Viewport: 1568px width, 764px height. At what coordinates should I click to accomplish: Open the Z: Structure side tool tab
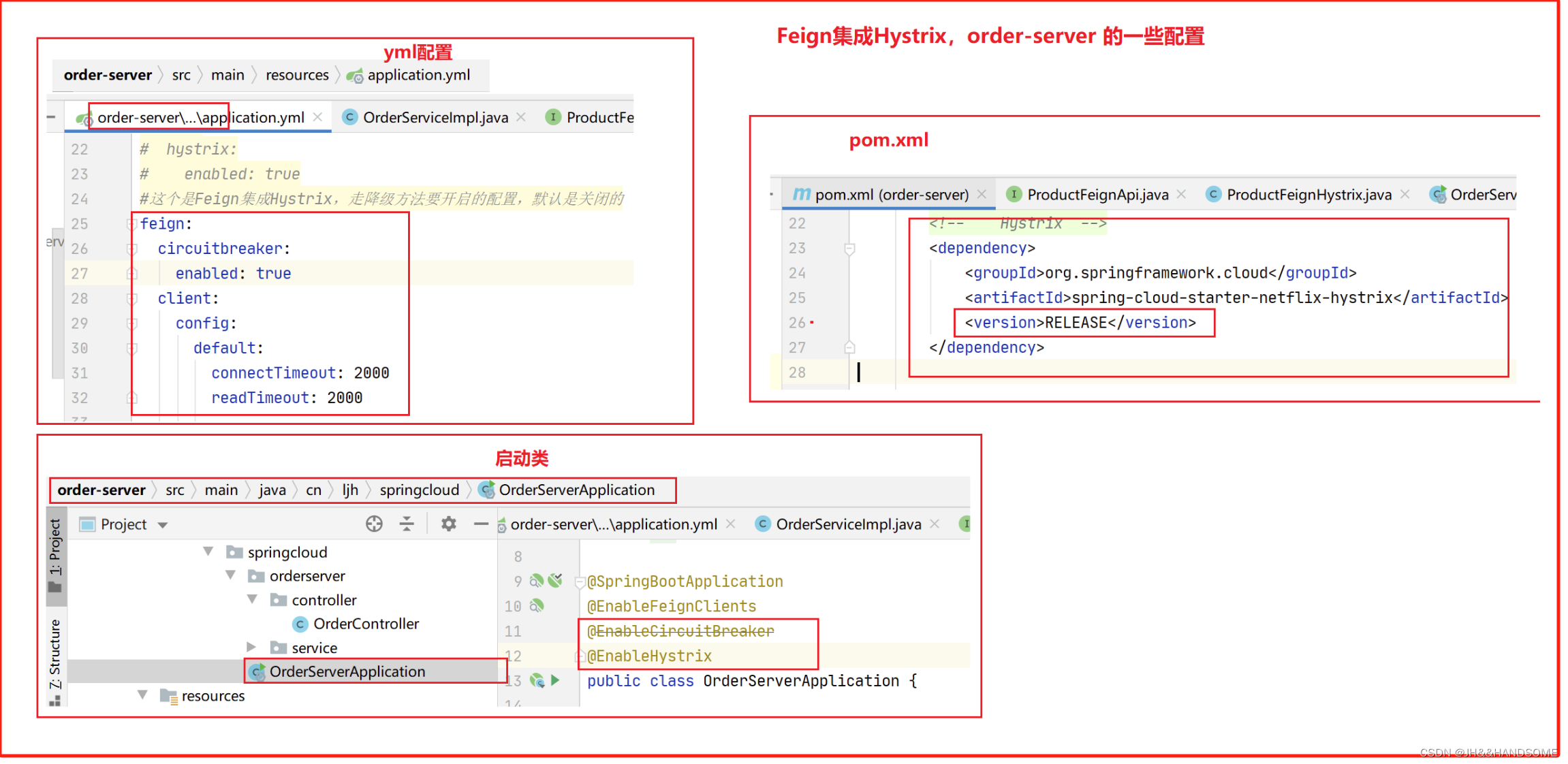click(55, 662)
